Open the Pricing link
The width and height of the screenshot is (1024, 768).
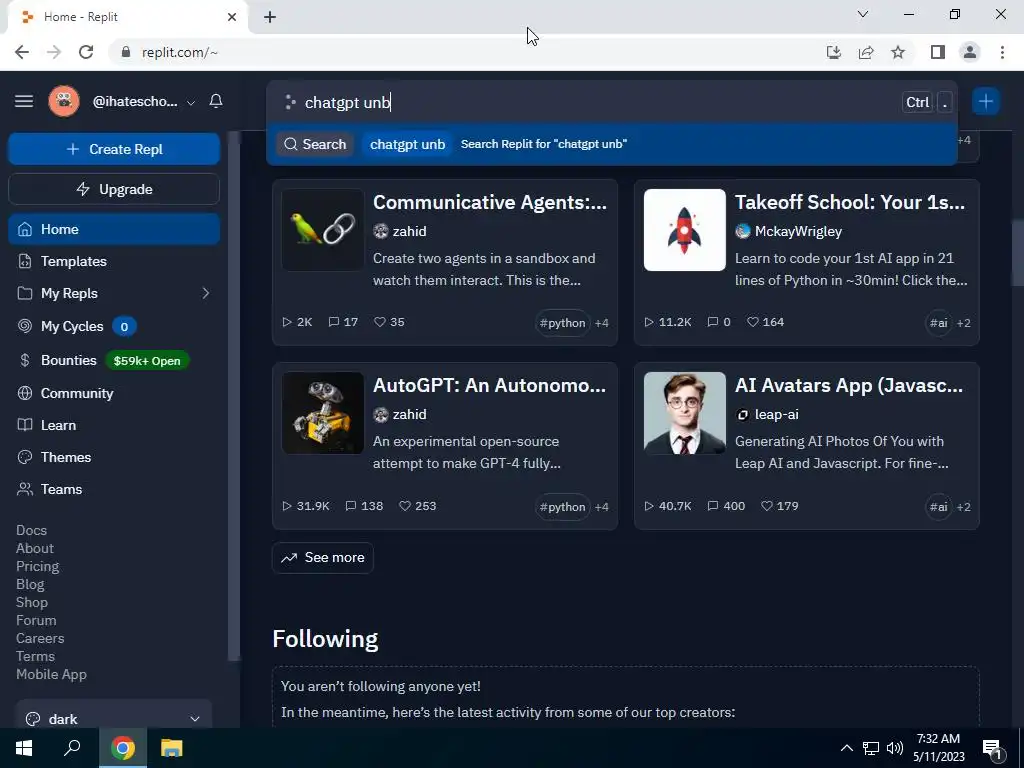[x=37, y=566]
